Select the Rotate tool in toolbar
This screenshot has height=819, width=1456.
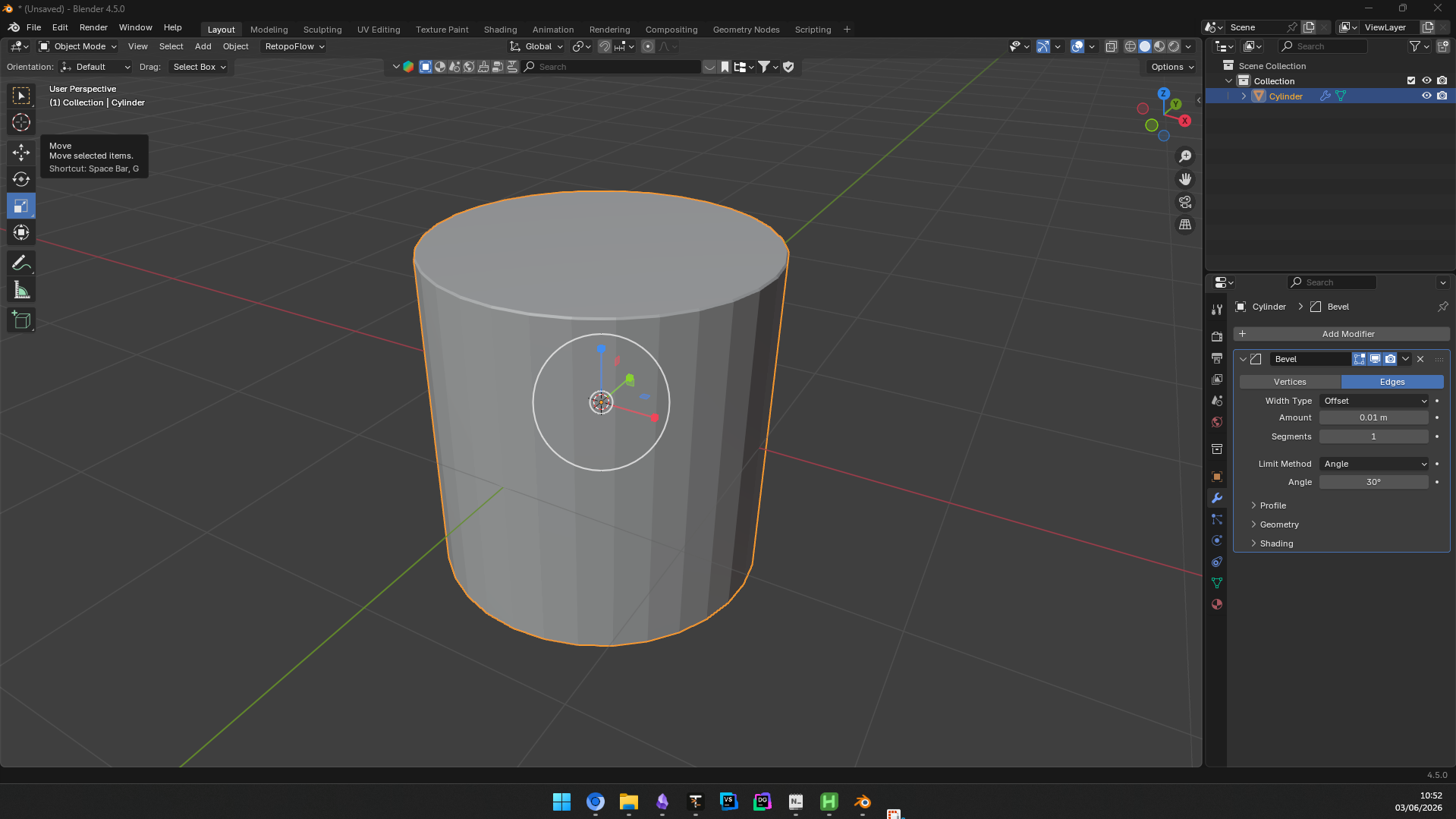coord(21,179)
